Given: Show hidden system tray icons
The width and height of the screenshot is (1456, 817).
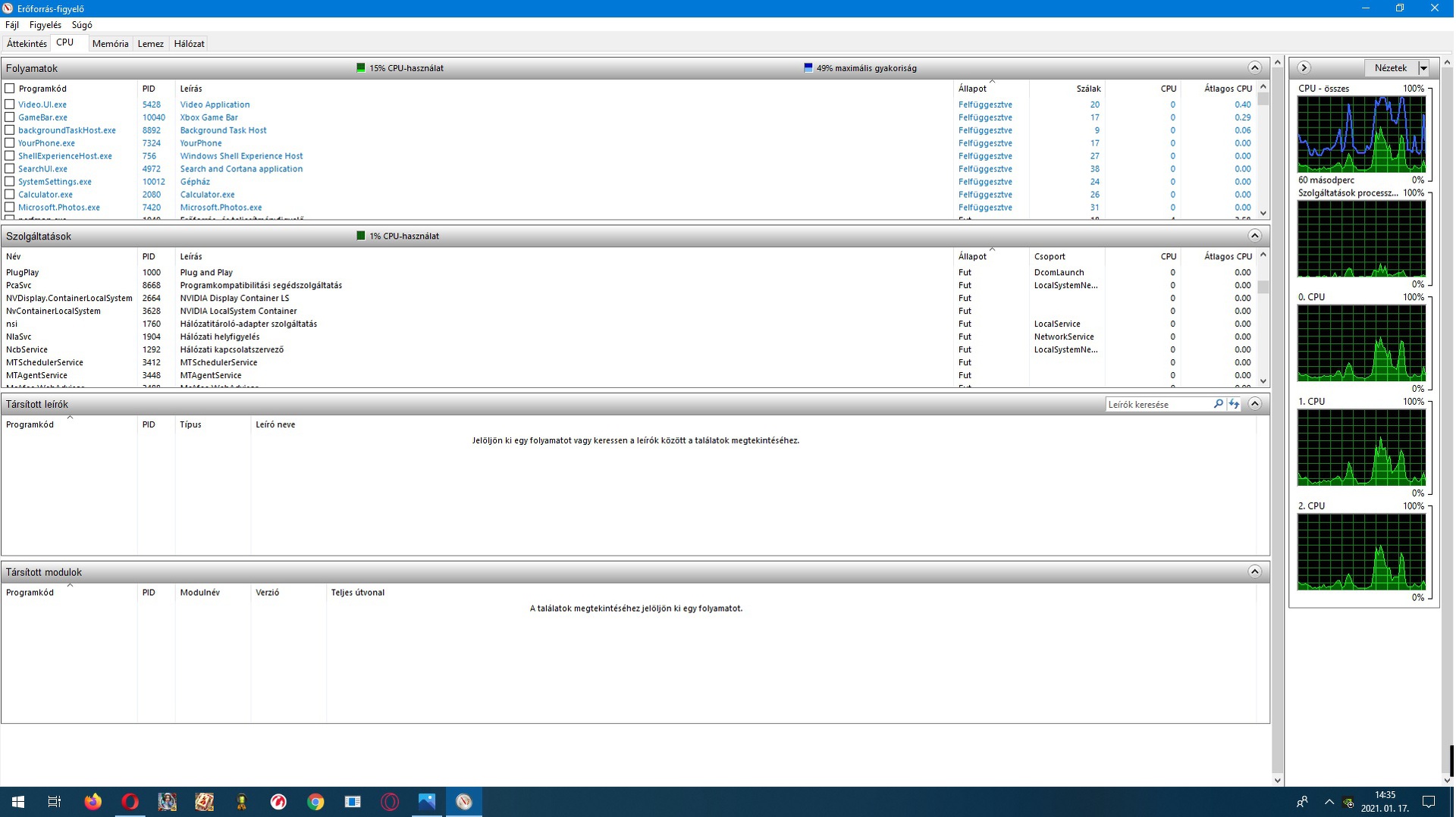Looking at the screenshot, I should [x=1329, y=801].
